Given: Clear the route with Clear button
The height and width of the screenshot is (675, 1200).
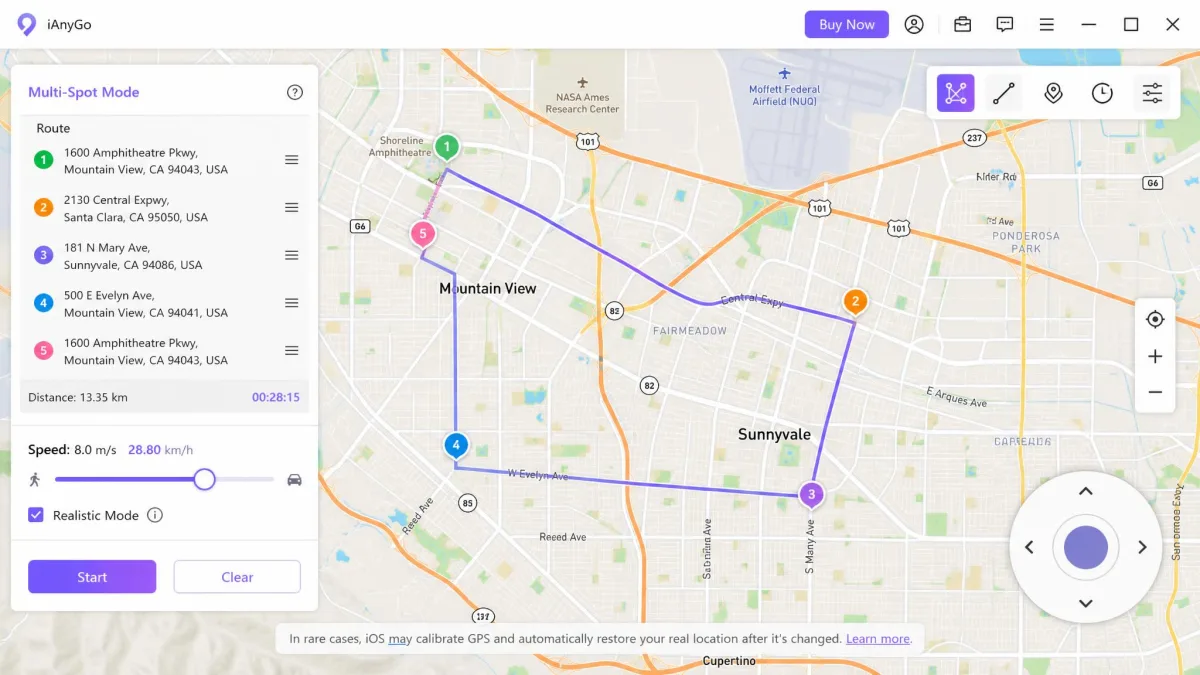Looking at the screenshot, I should click(x=237, y=577).
